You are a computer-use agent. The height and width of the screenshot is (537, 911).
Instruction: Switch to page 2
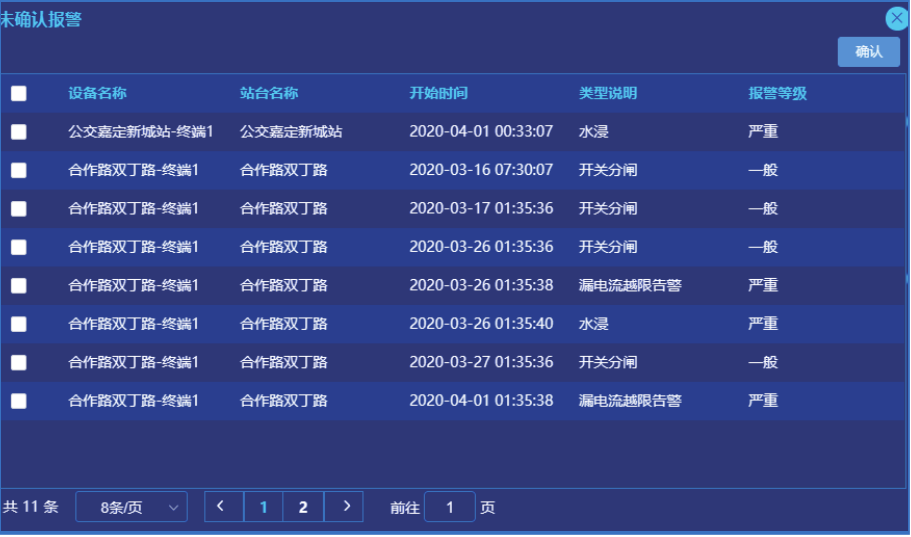click(303, 507)
